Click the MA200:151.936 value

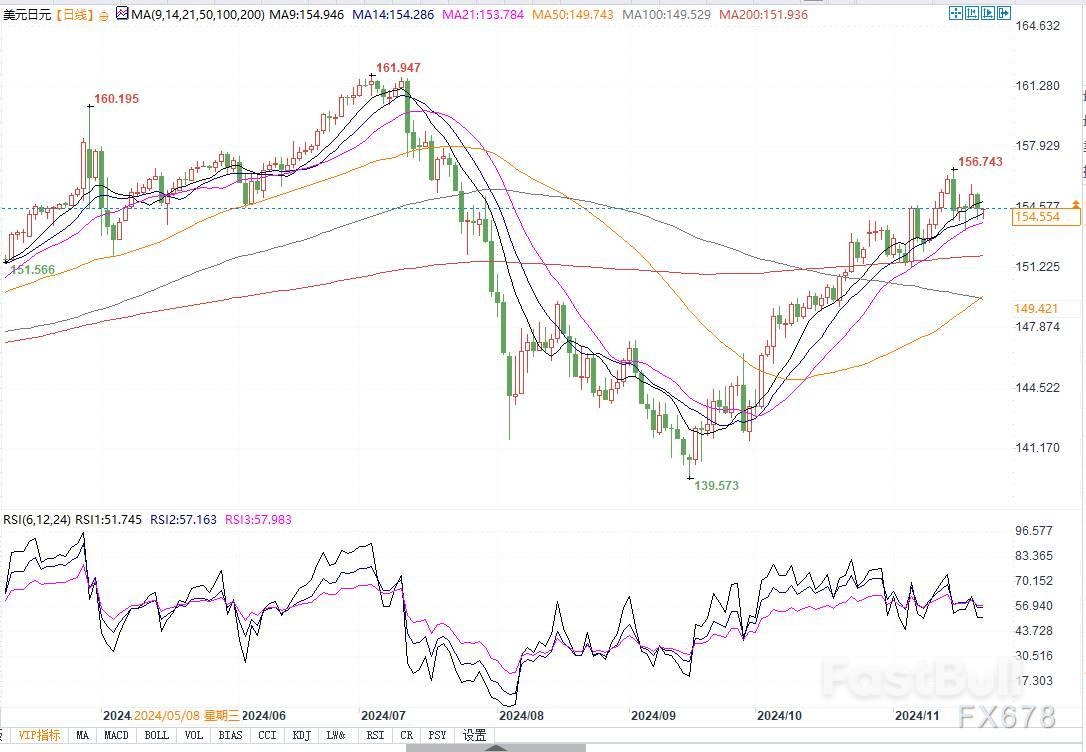tap(763, 15)
